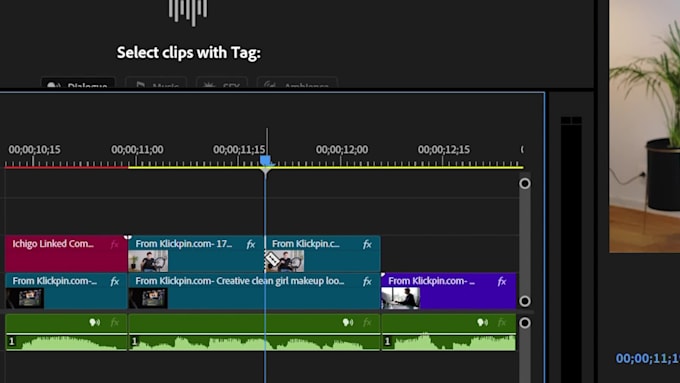The width and height of the screenshot is (680, 383).
Task: Click the waveform of the last audio clip
Action: pyautogui.click(x=449, y=342)
